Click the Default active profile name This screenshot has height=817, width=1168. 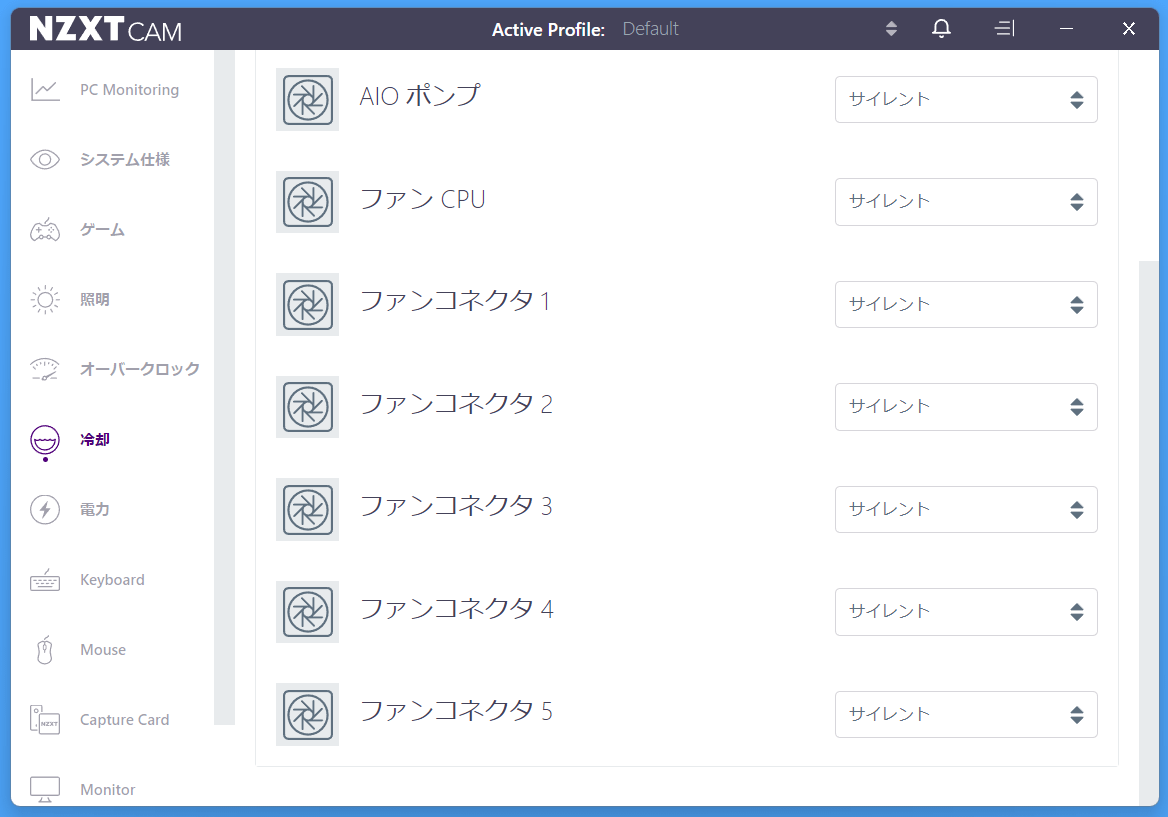click(650, 29)
